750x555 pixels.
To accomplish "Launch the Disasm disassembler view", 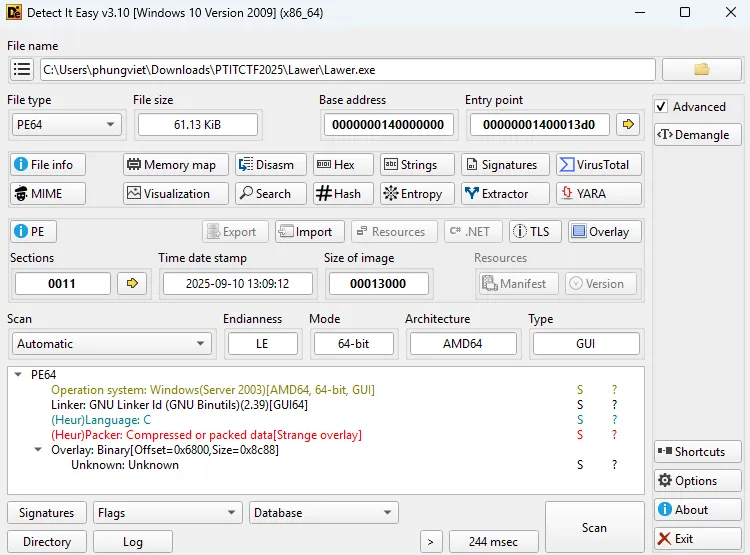I will coord(266,165).
